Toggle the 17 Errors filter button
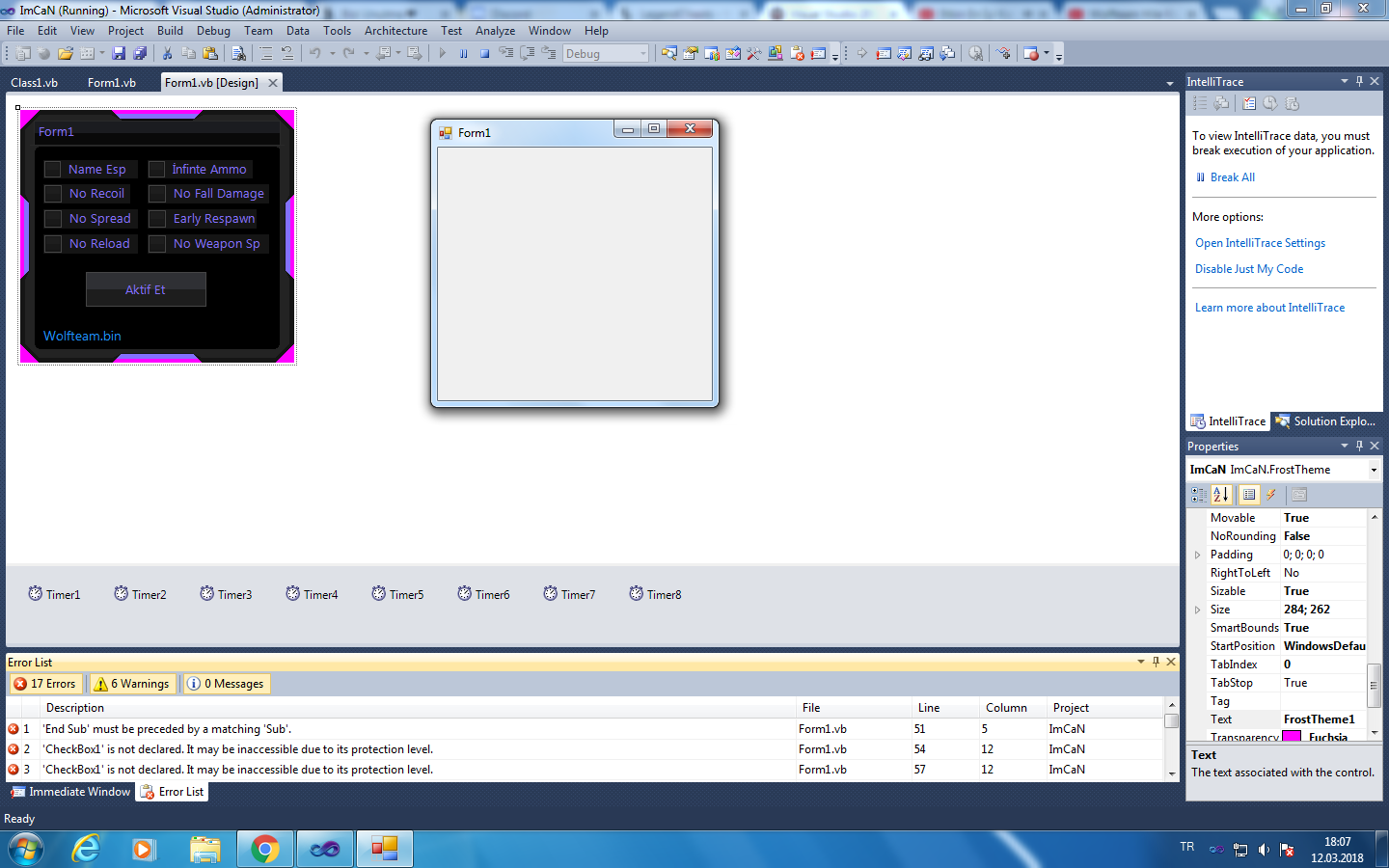Screen dimensions: 1389x868 click(46, 684)
